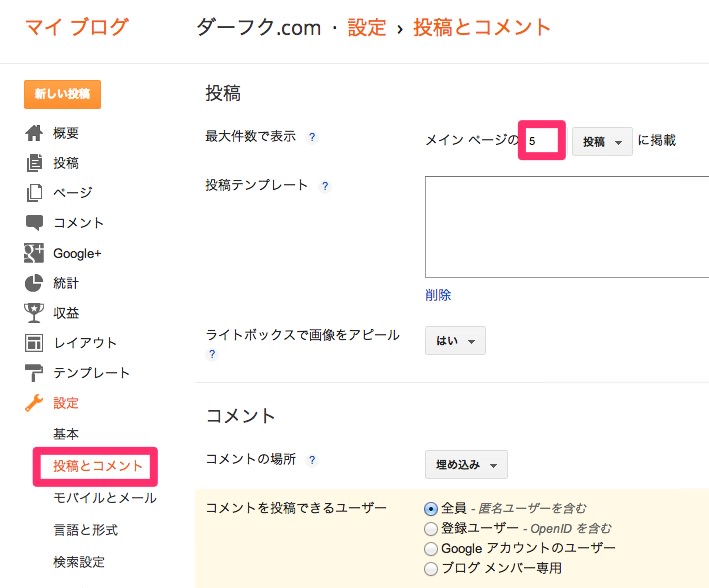
Task: Click the main page post count field
Action: (x=542, y=141)
